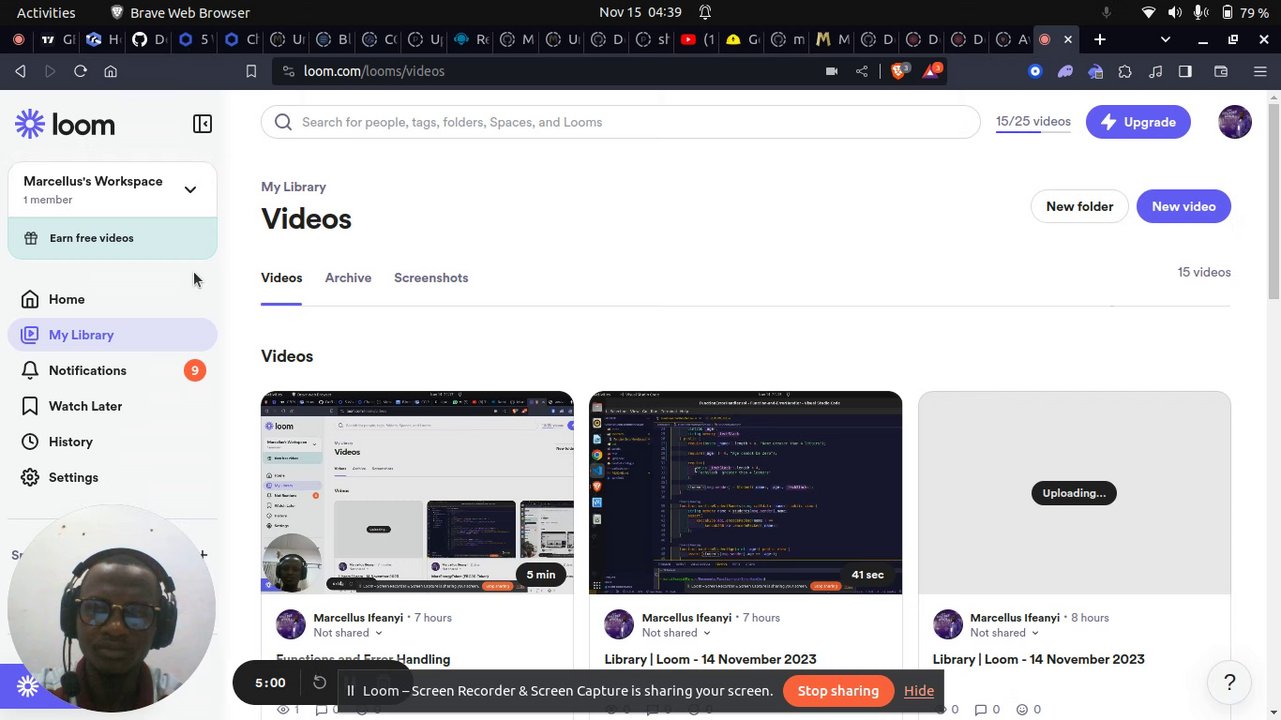
Task: Click the camera icon in address bar
Action: tap(831, 71)
